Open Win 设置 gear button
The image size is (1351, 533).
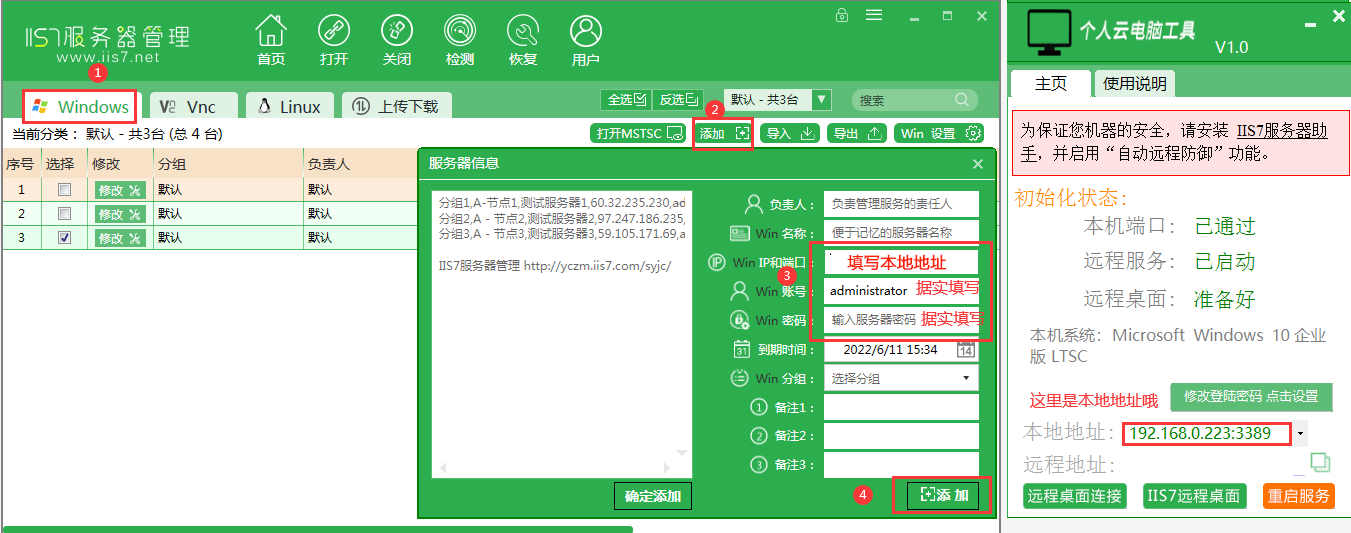(x=939, y=133)
